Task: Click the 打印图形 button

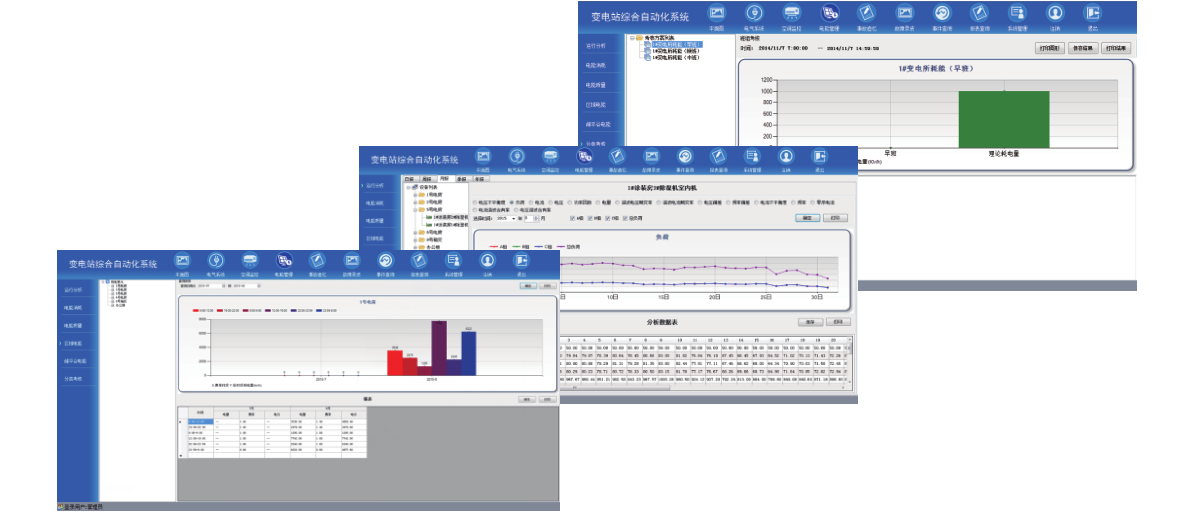Action: [1049, 47]
